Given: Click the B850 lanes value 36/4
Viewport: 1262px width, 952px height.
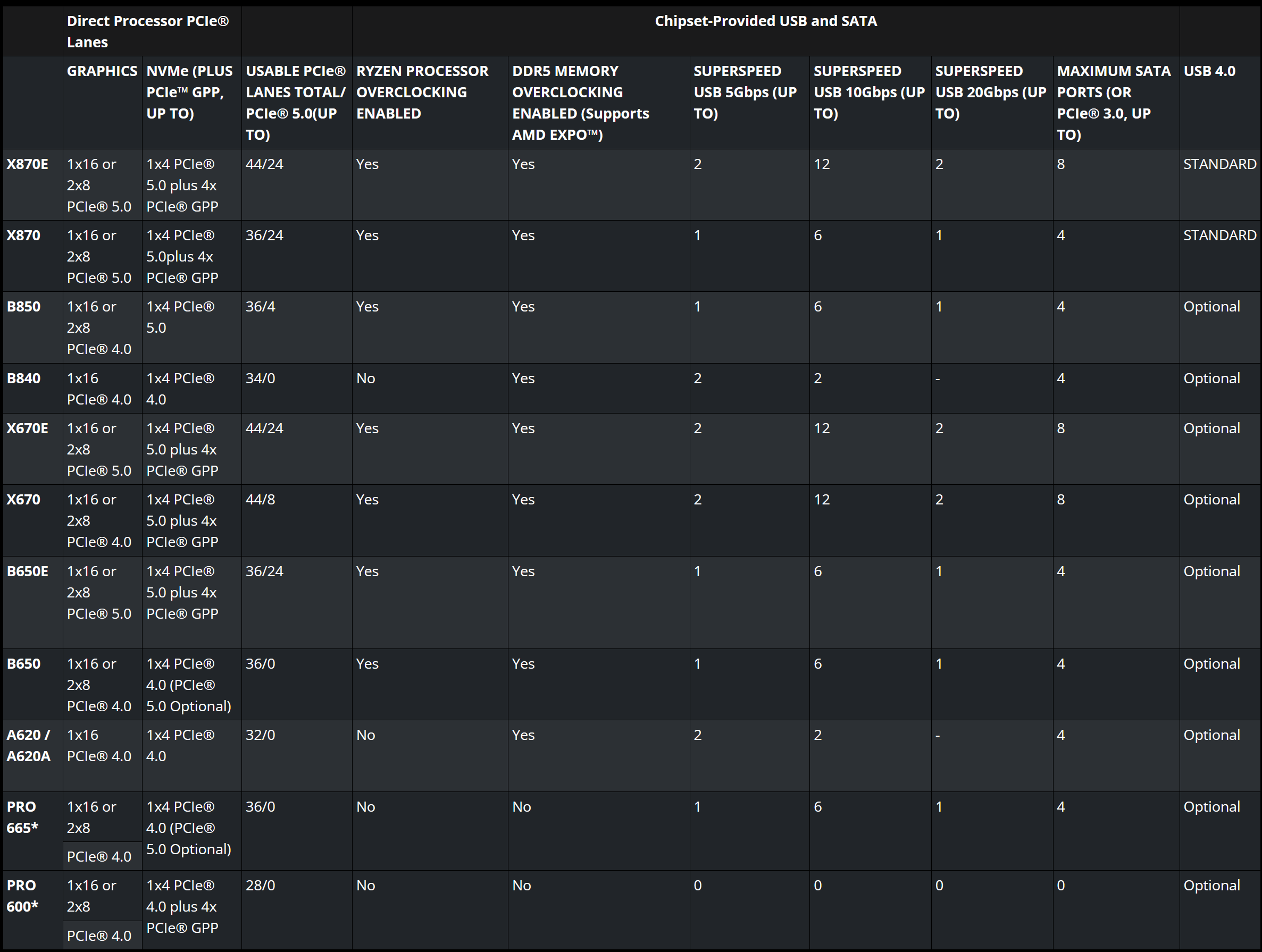Looking at the screenshot, I should (260, 307).
